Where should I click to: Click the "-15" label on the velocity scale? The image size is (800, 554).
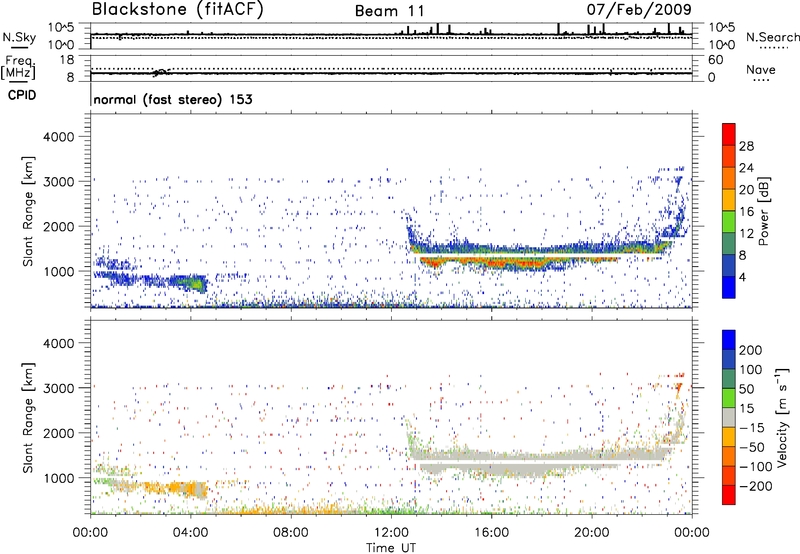coord(750,427)
